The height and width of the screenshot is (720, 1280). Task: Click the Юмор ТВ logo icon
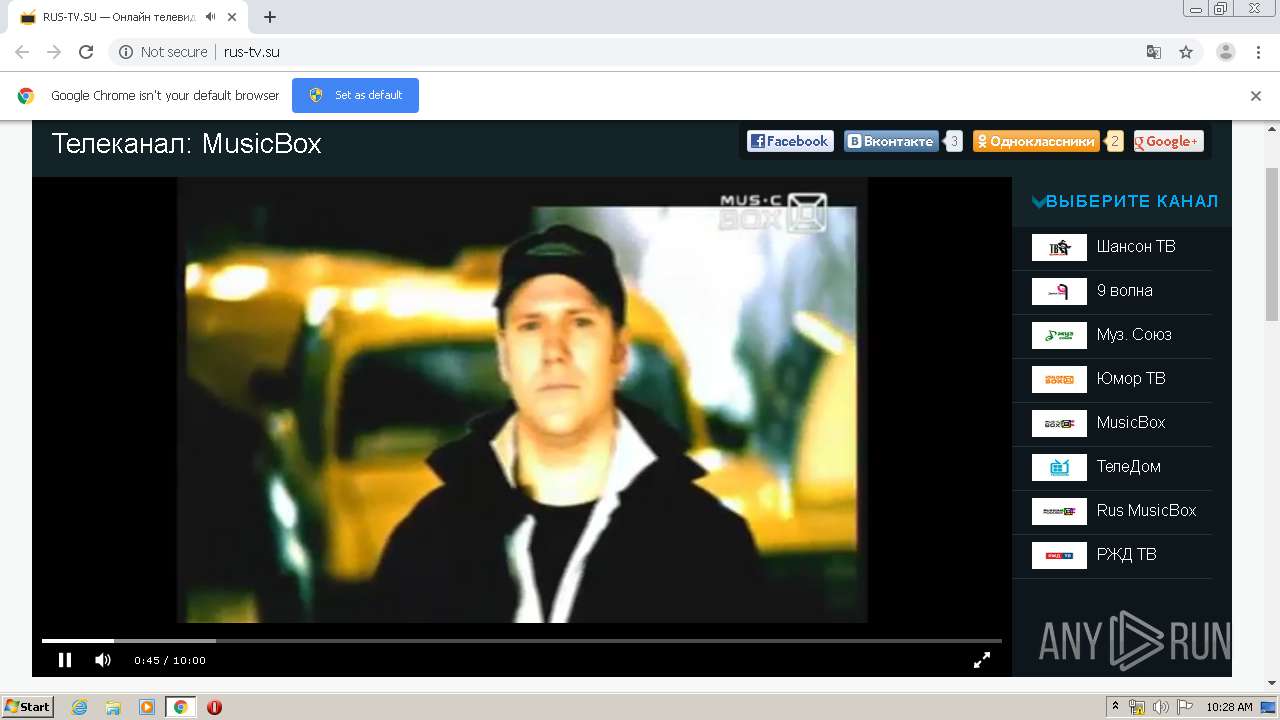click(x=1059, y=379)
